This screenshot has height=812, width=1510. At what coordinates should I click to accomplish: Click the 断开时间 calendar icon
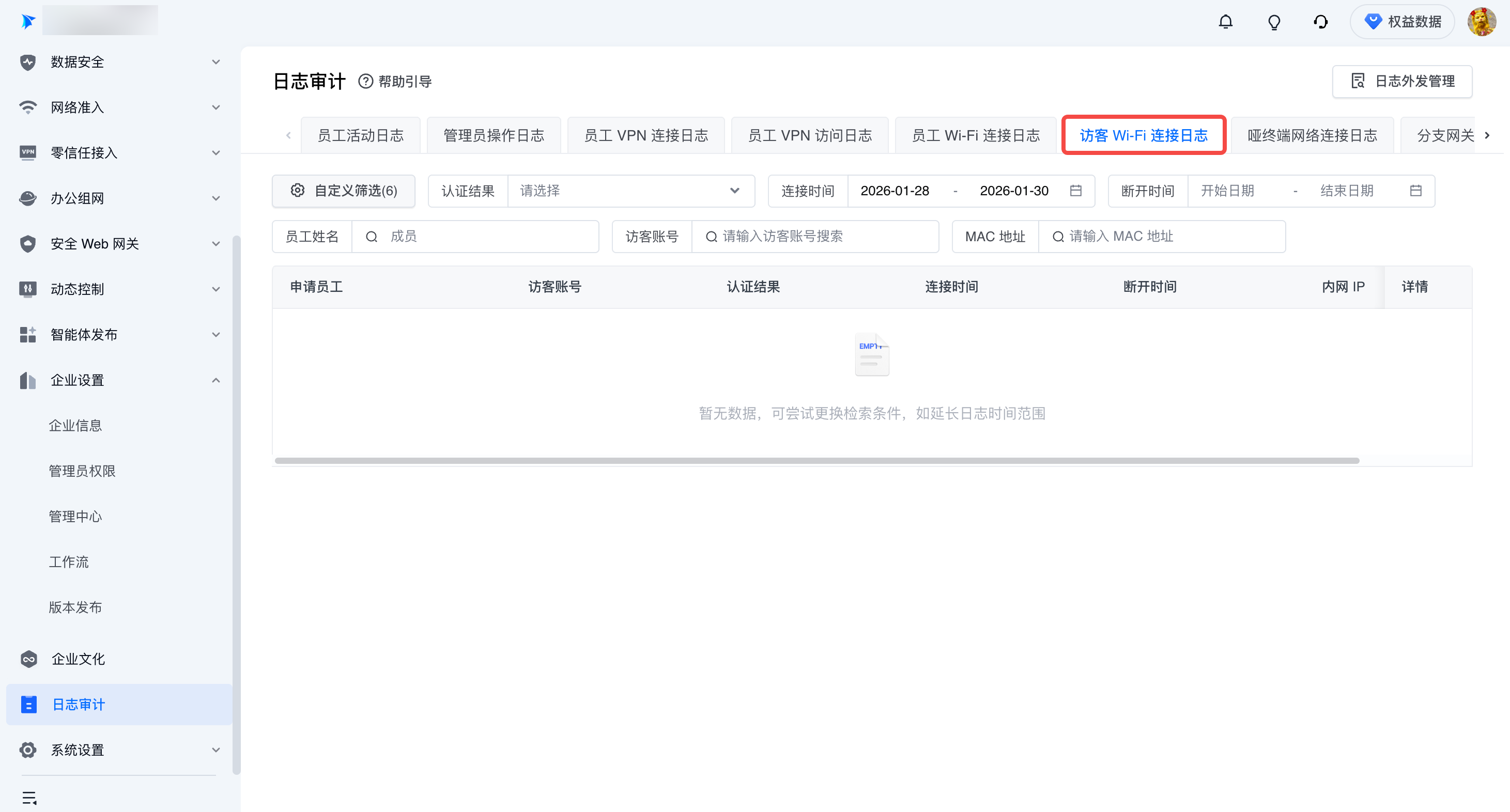click(1415, 191)
